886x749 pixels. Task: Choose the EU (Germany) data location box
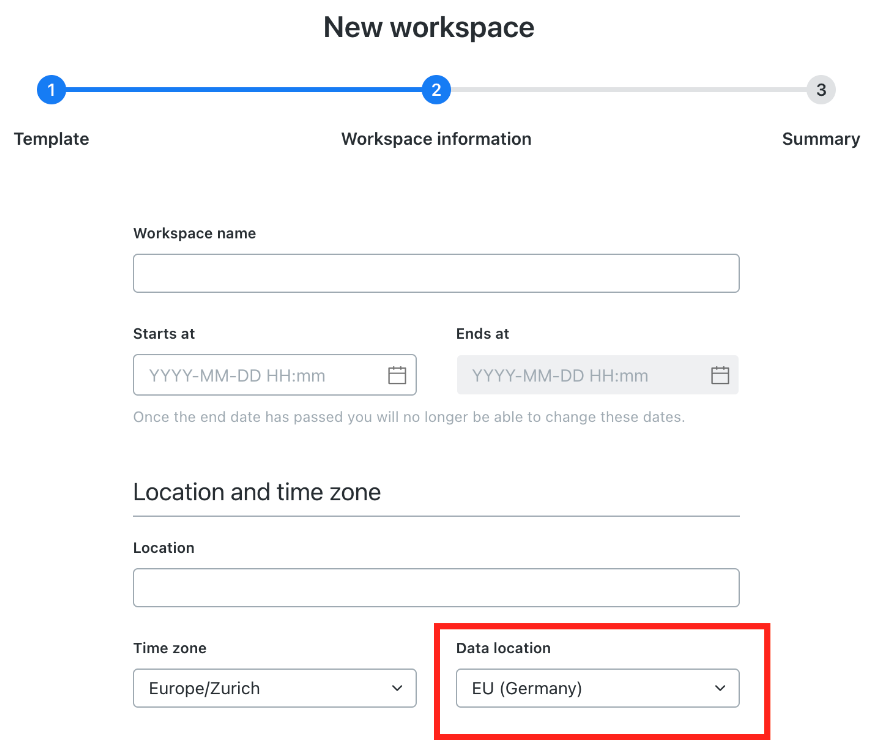[x=598, y=688]
